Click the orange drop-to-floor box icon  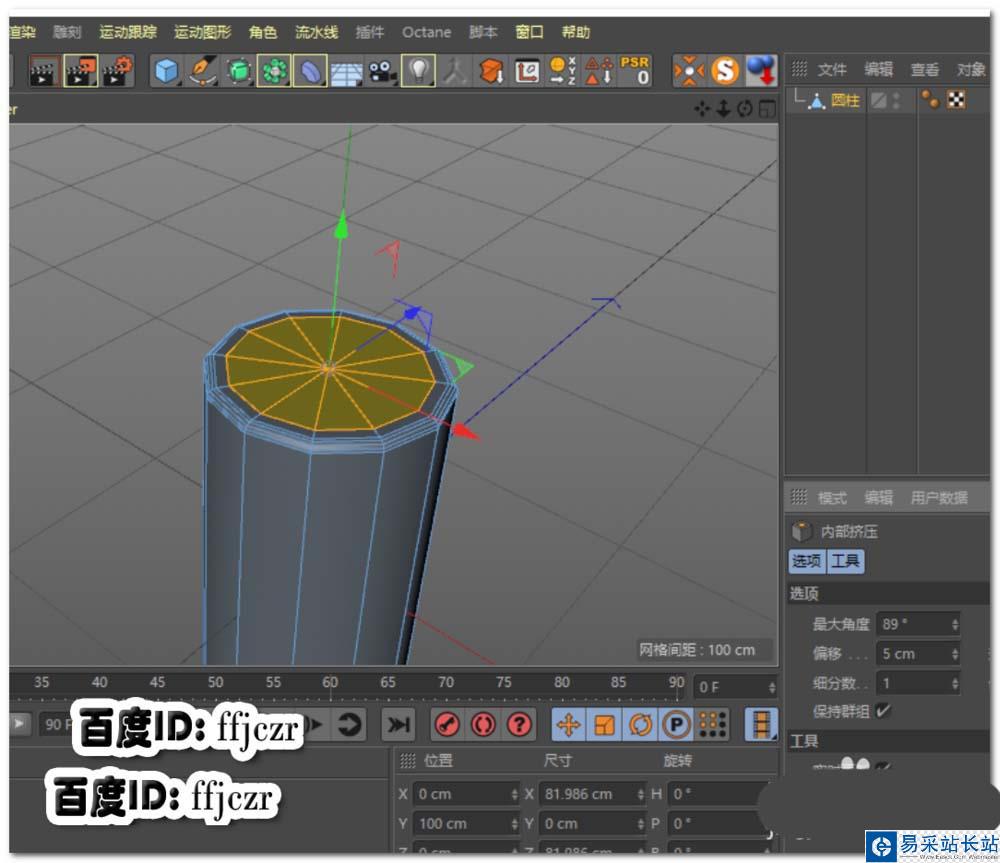(491, 71)
